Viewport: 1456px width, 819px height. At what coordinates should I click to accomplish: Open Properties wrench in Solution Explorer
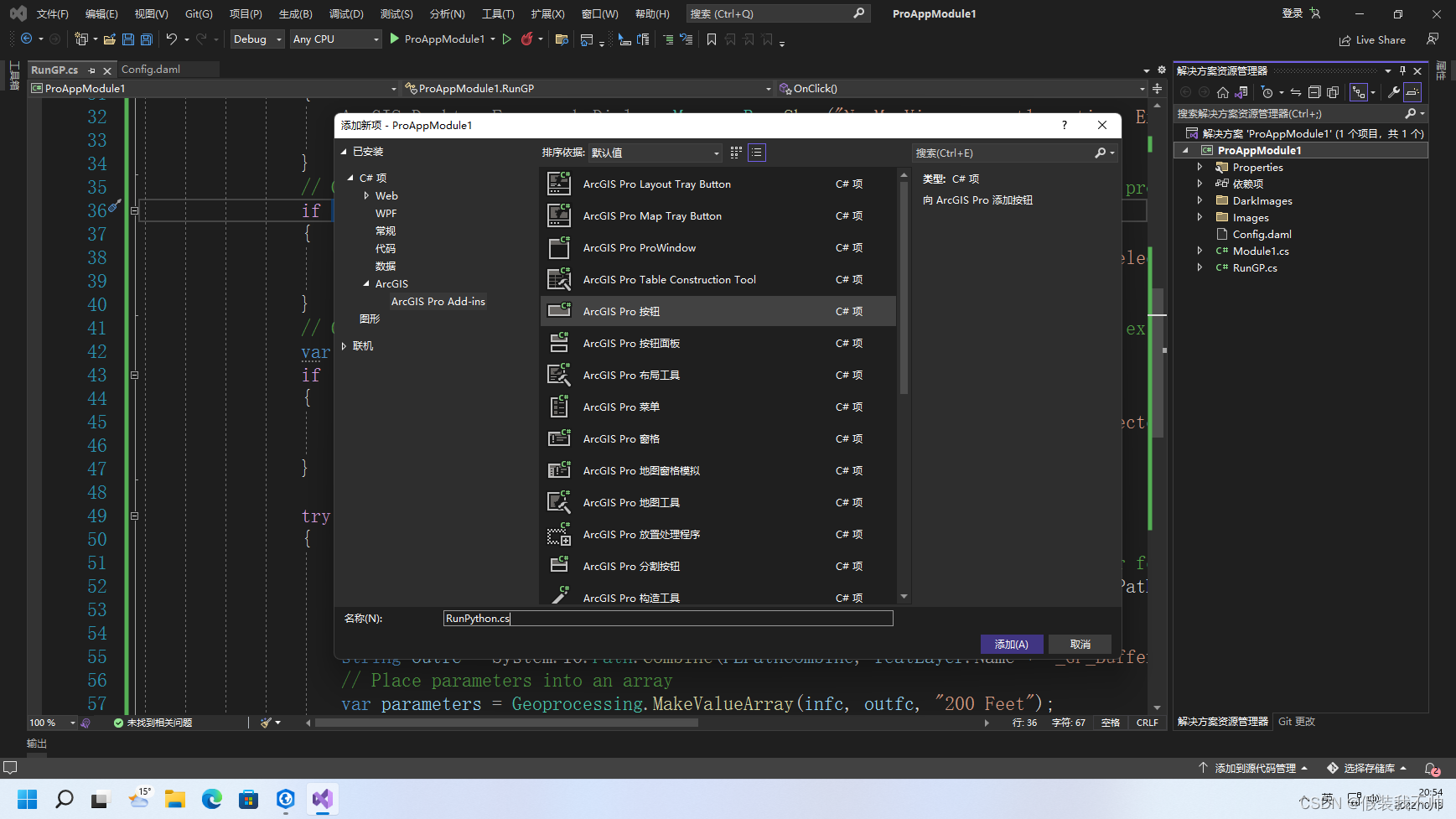(x=1393, y=92)
